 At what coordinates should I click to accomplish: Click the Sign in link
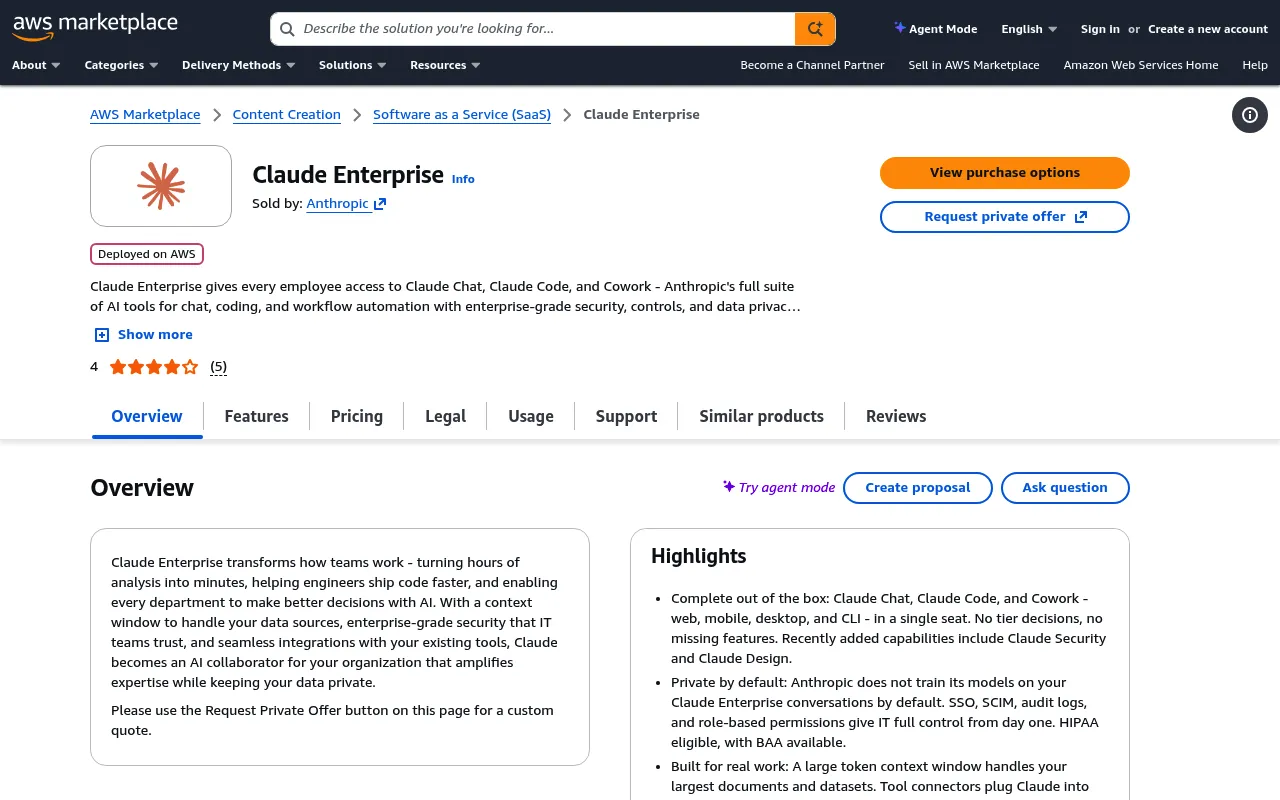(x=1100, y=29)
